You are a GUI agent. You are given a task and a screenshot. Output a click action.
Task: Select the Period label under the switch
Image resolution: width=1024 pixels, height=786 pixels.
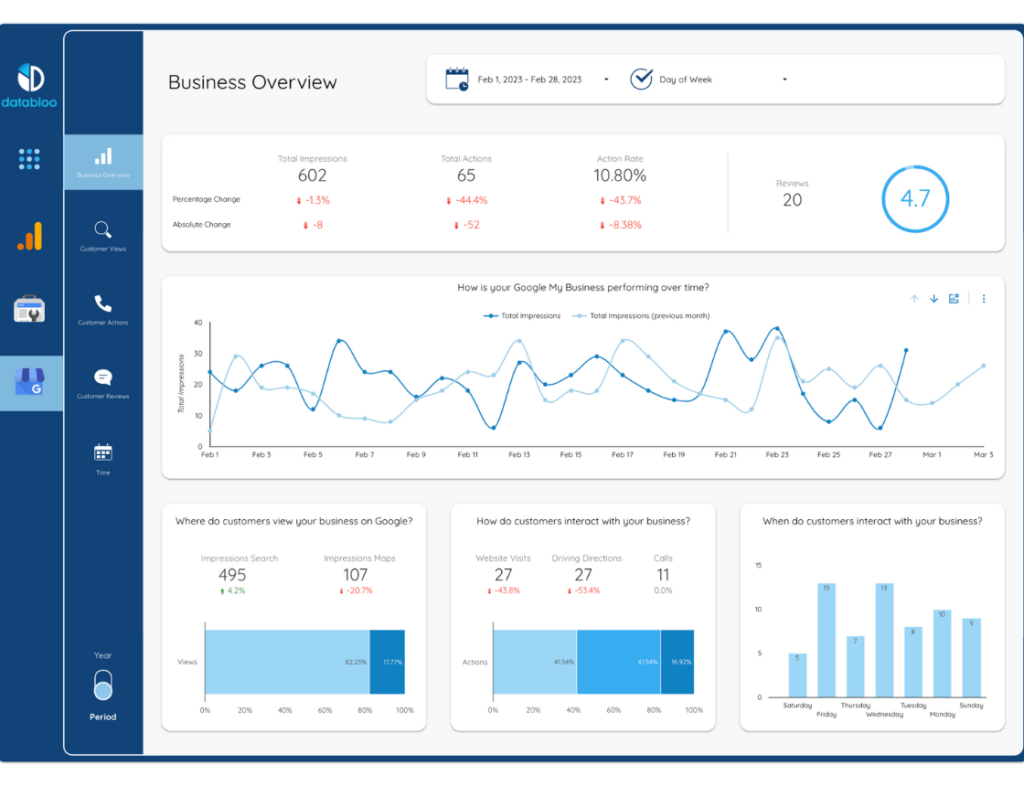click(103, 717)
